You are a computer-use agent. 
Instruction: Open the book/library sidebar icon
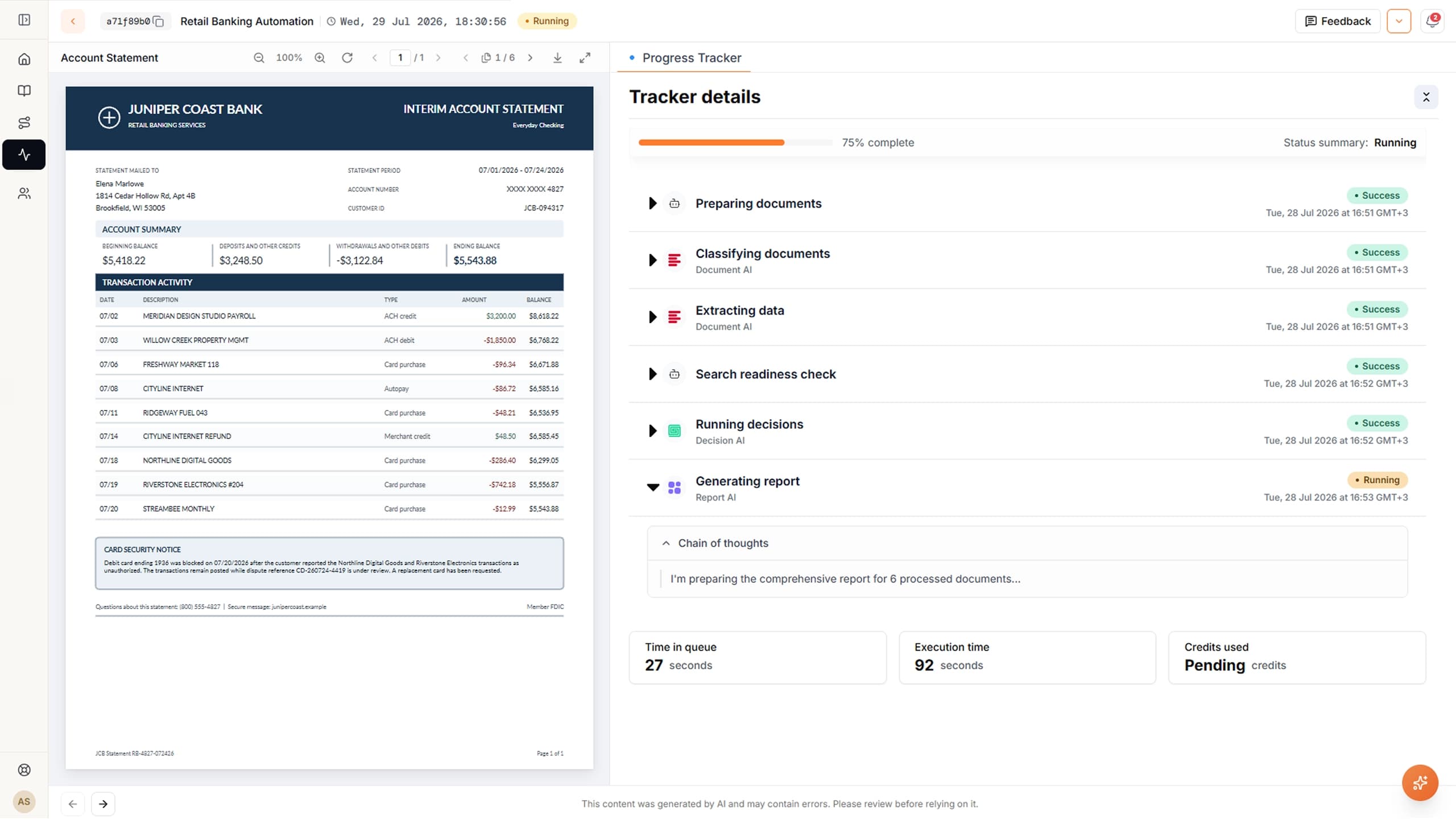pyautogui.click(x=24, y=91)
